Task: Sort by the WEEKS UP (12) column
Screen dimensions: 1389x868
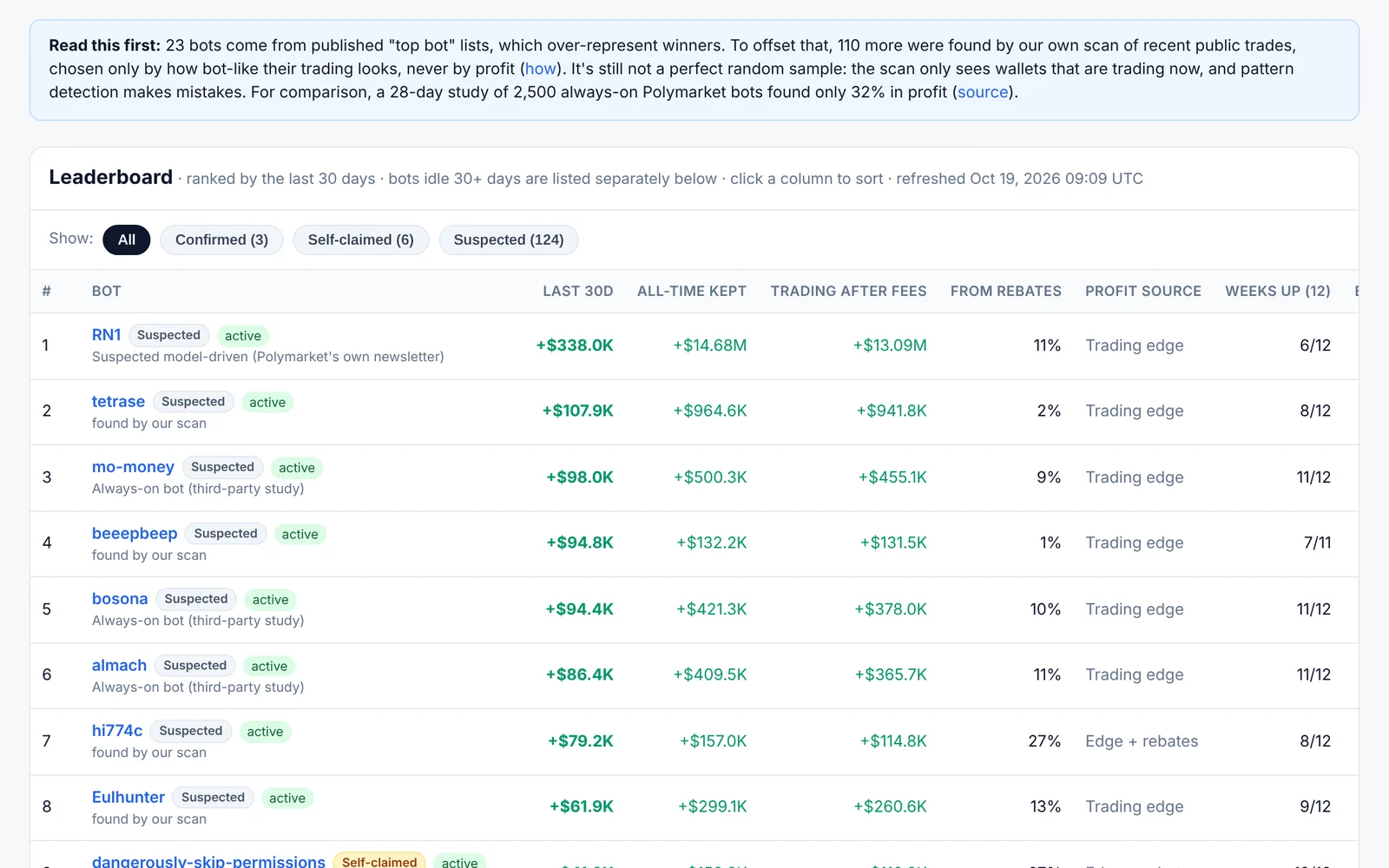Action: [1278, 292]
